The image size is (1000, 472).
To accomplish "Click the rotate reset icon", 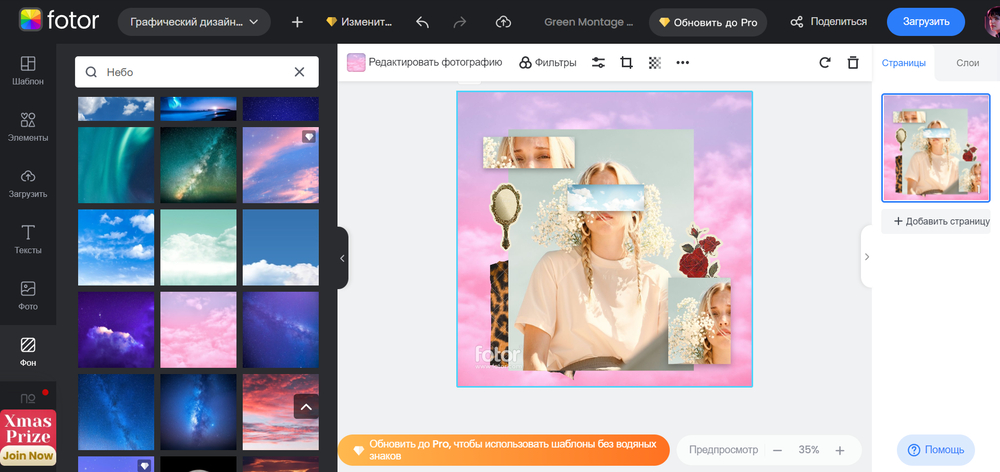I will 825,62.
